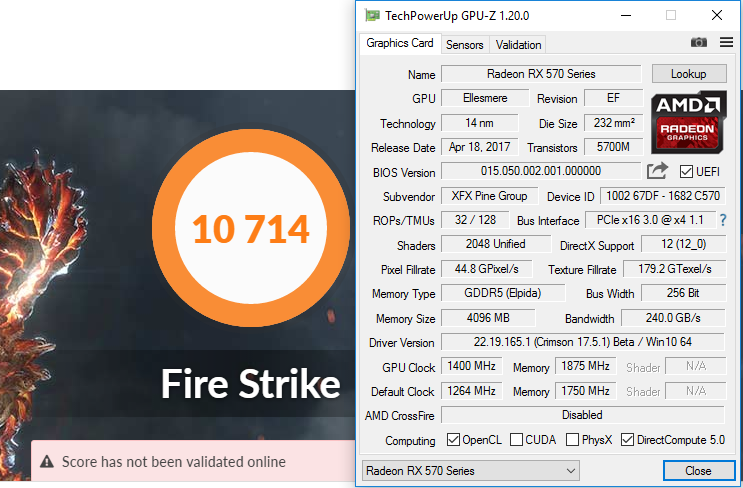This screenshot has width=743, height=488.
Task: Toggle the OpenCL checkbox
Action: tap(453, 440)
